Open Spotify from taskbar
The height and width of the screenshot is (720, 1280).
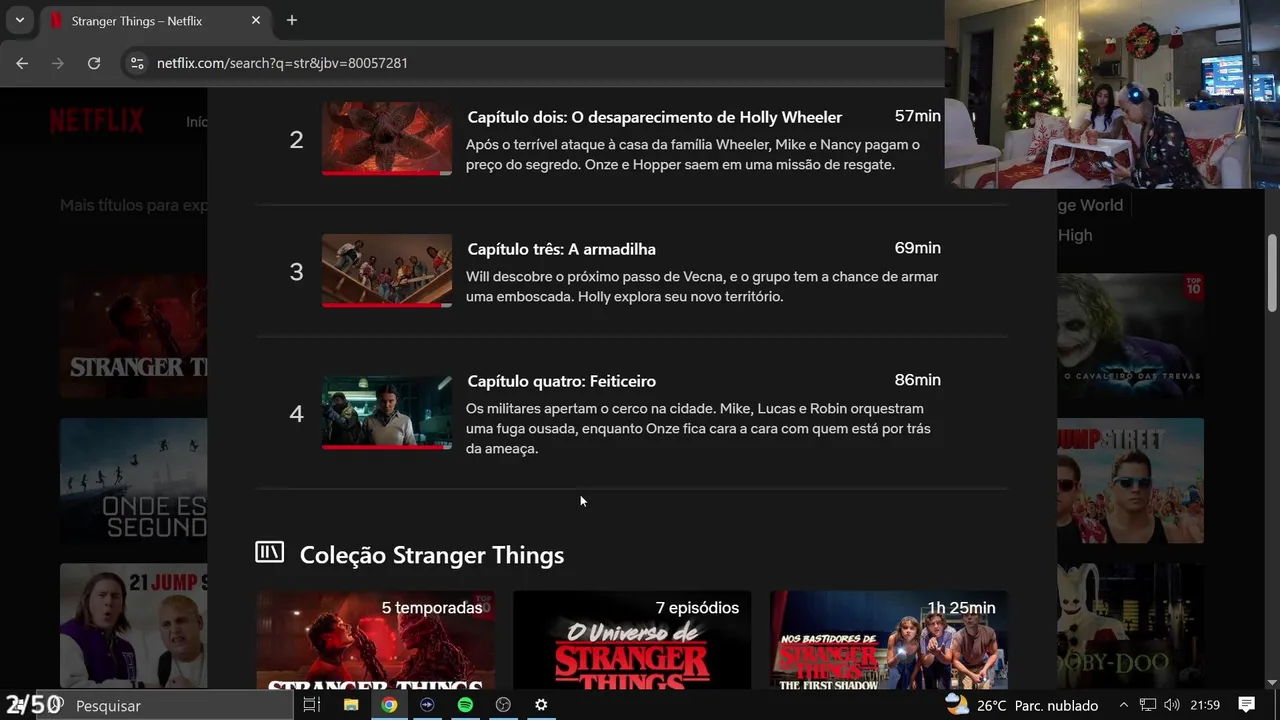465,705
